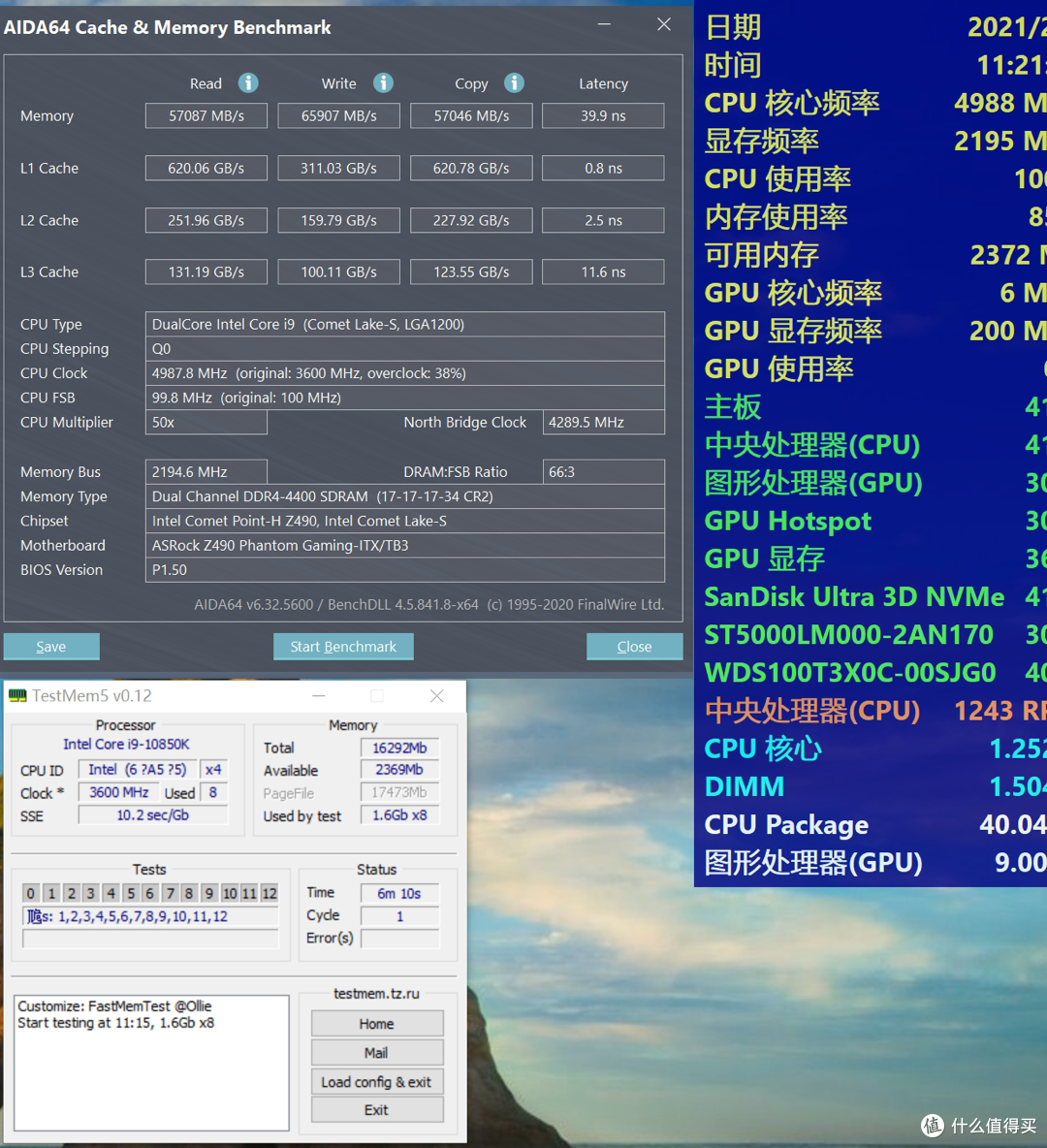Image resolution: width=1047 pixels, height=1148 pixels.
Task: Click the Close button in AIDA64
Action: [x=634, y=647]
